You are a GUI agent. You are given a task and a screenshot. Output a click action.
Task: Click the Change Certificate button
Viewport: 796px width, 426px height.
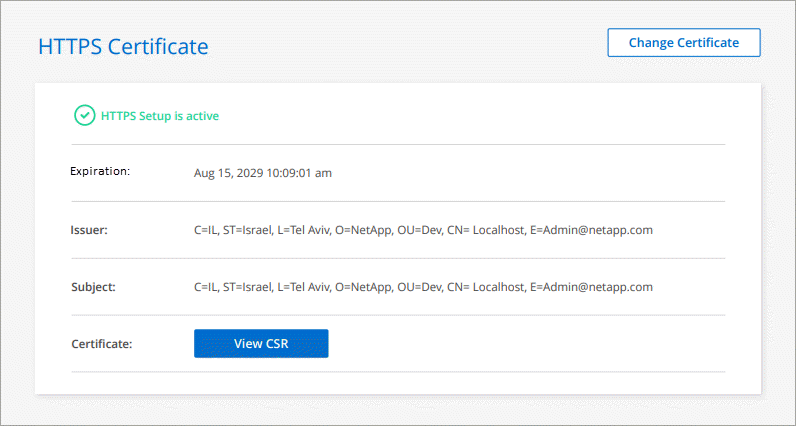pyautogui.click(x=684, y=43)
